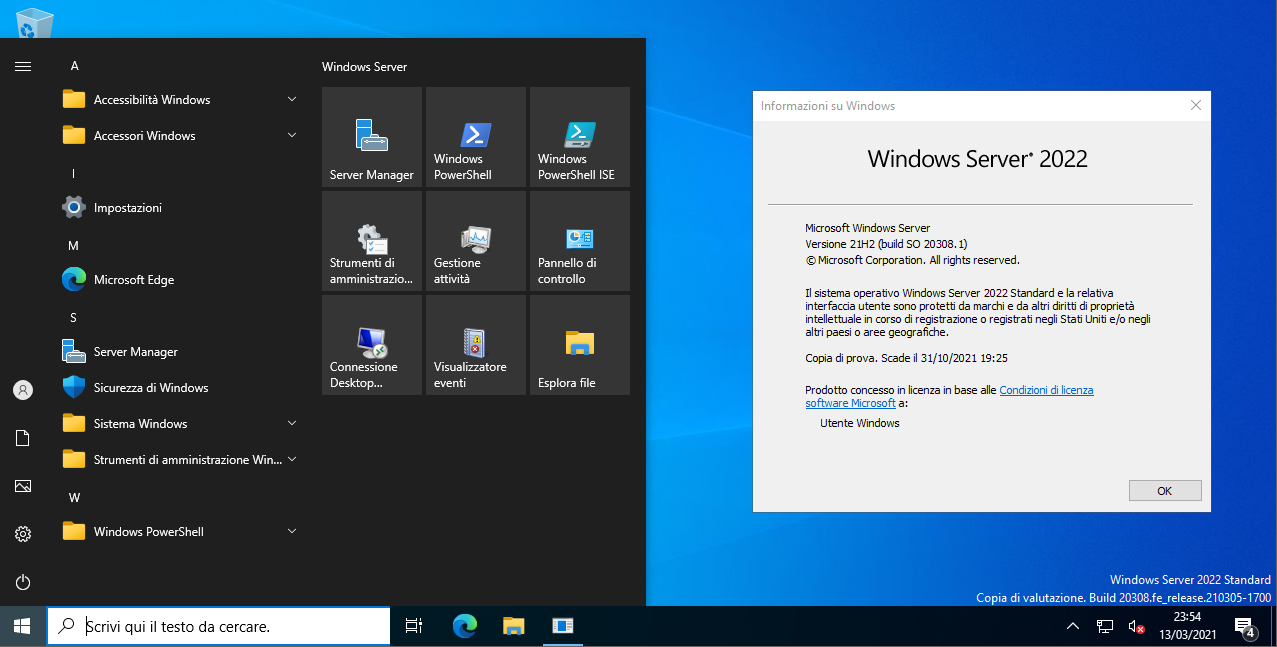Screen dimensions: 1277x647
Task: Click the Versione 21H2 build text
Action: (x=886, y=244)
